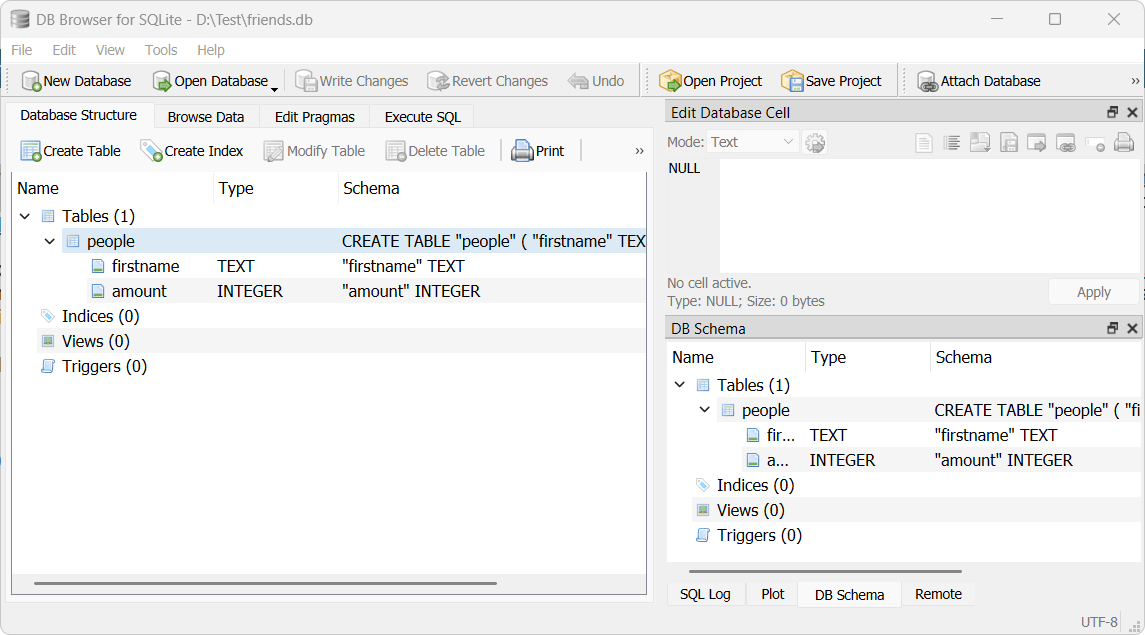Click the Open Database toolbar button
The height and width of the screenshot is (635, 1145).
pyautogui.click(x=210, y=81)
